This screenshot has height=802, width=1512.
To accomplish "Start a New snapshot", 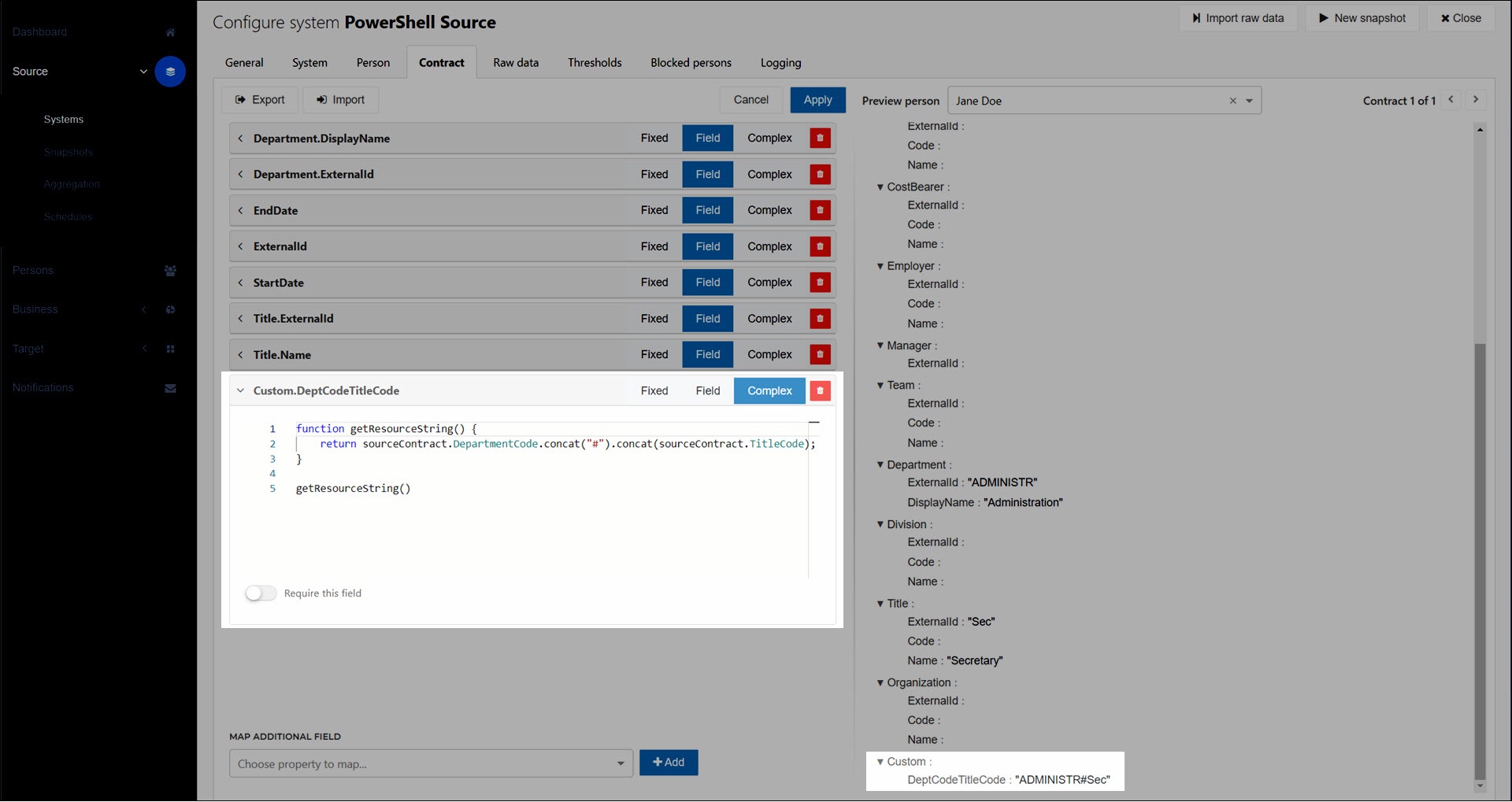I will [1362, 18].
